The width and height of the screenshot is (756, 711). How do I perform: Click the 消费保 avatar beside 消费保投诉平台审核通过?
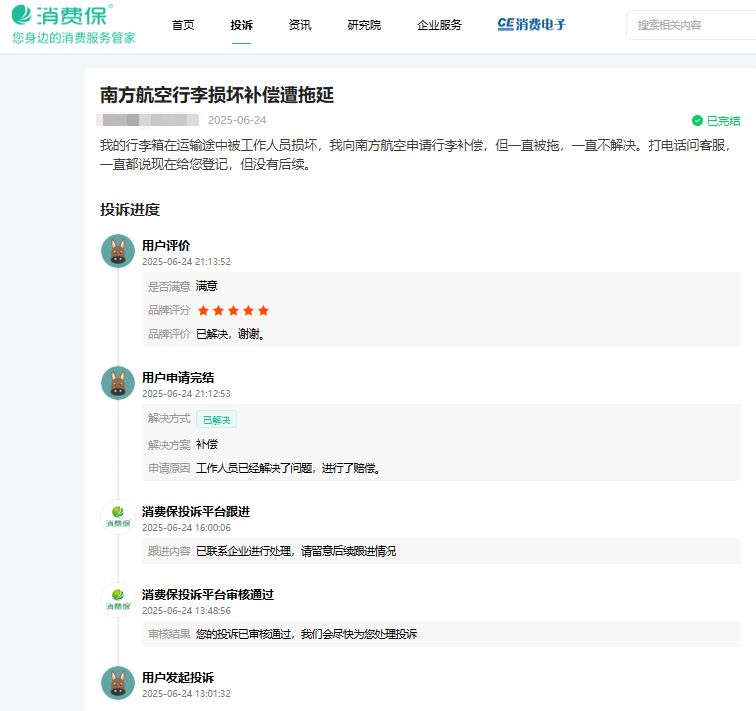point(118,600)
